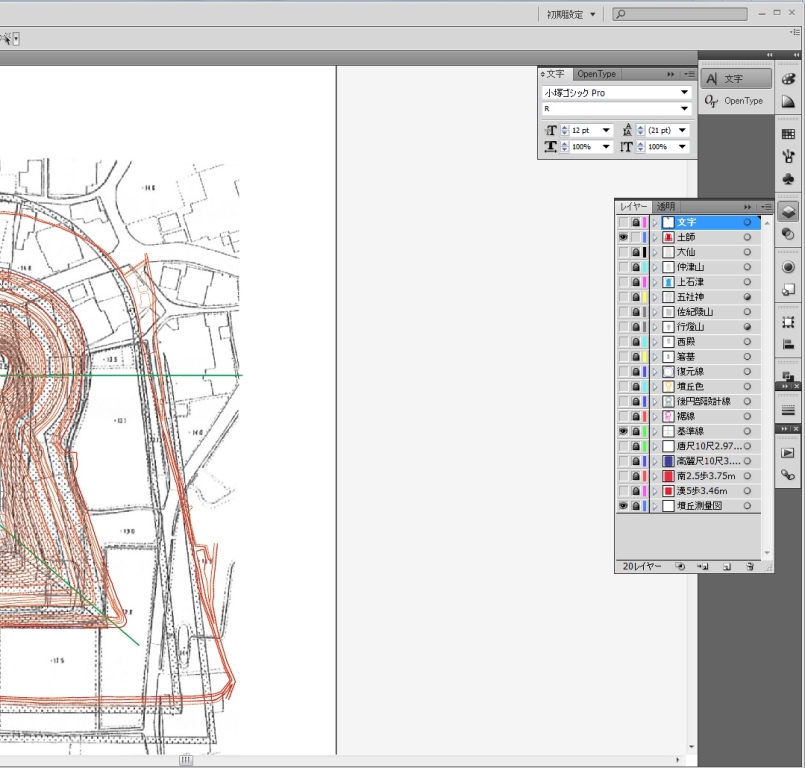Open the Links panel chain icon
Viewport: 805px width, 768px height.
(788, 475)
